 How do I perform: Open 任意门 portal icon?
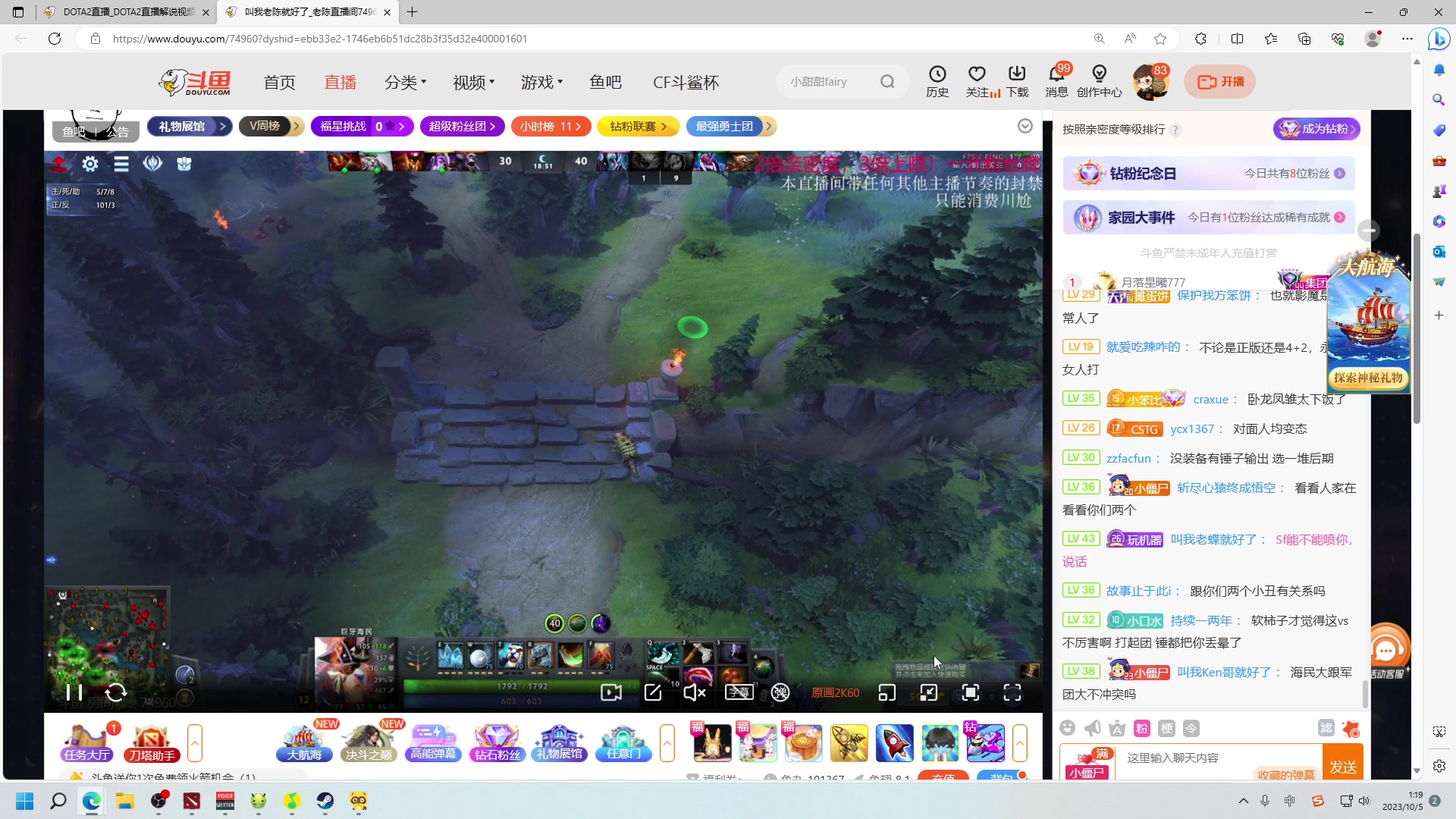(x=623, y=742)
